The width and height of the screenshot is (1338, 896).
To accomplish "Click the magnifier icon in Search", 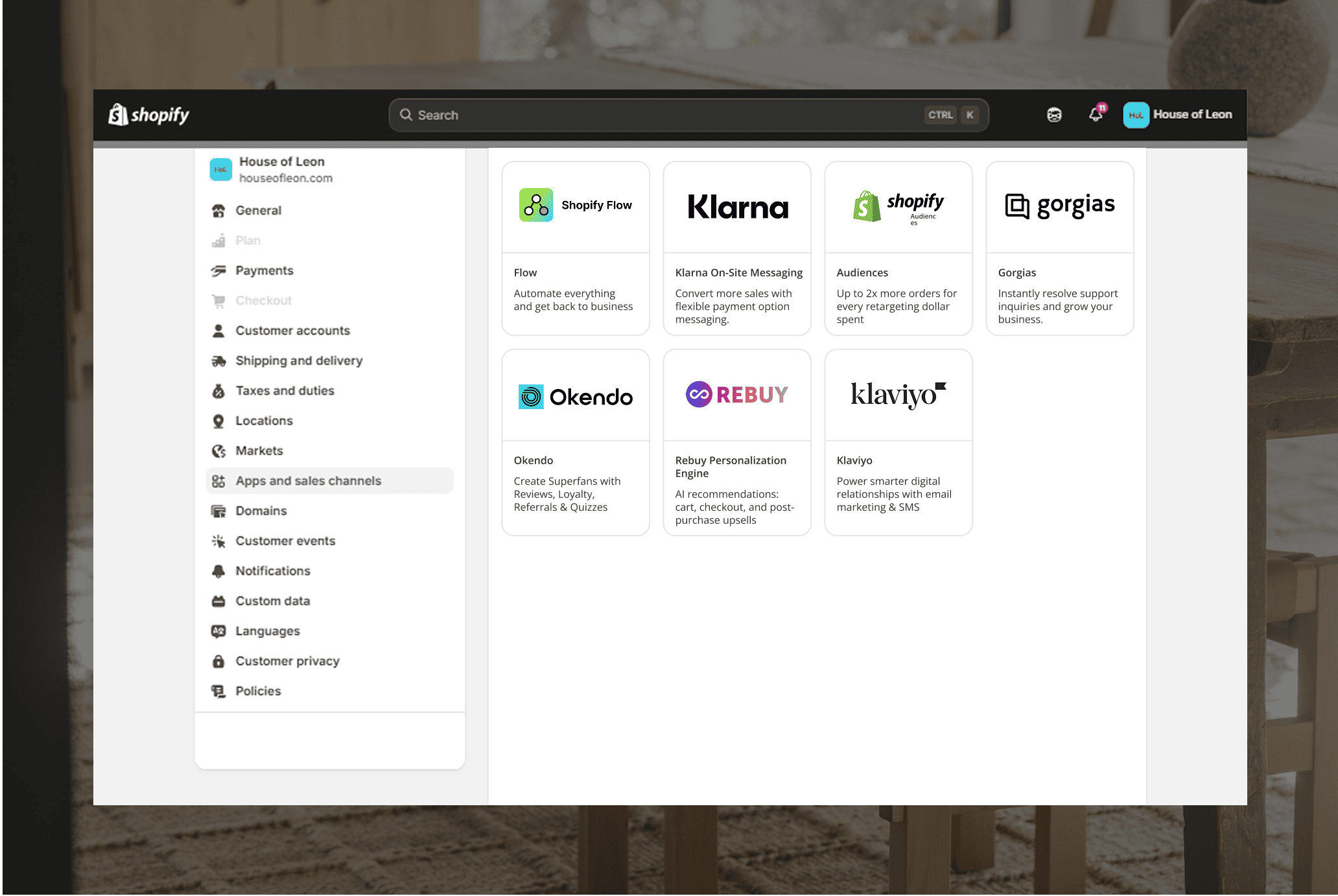I will 406,115.
